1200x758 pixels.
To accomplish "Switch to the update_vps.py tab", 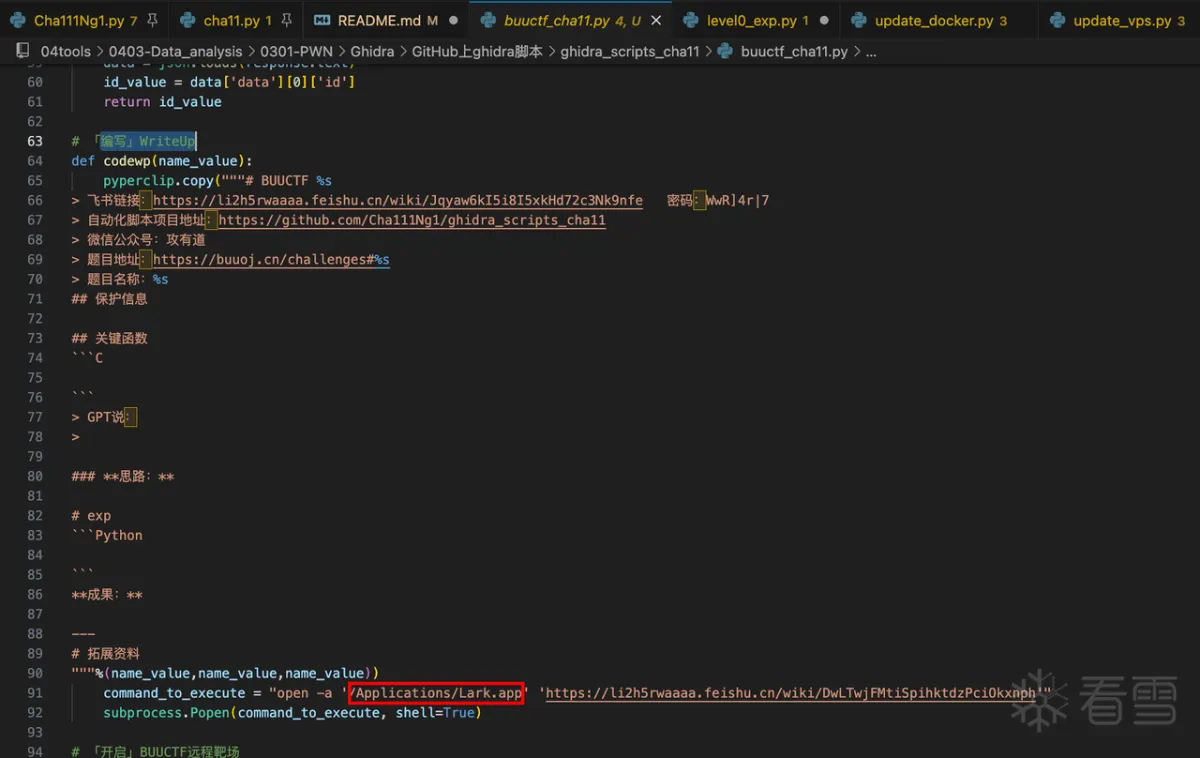I will 1120,20.
